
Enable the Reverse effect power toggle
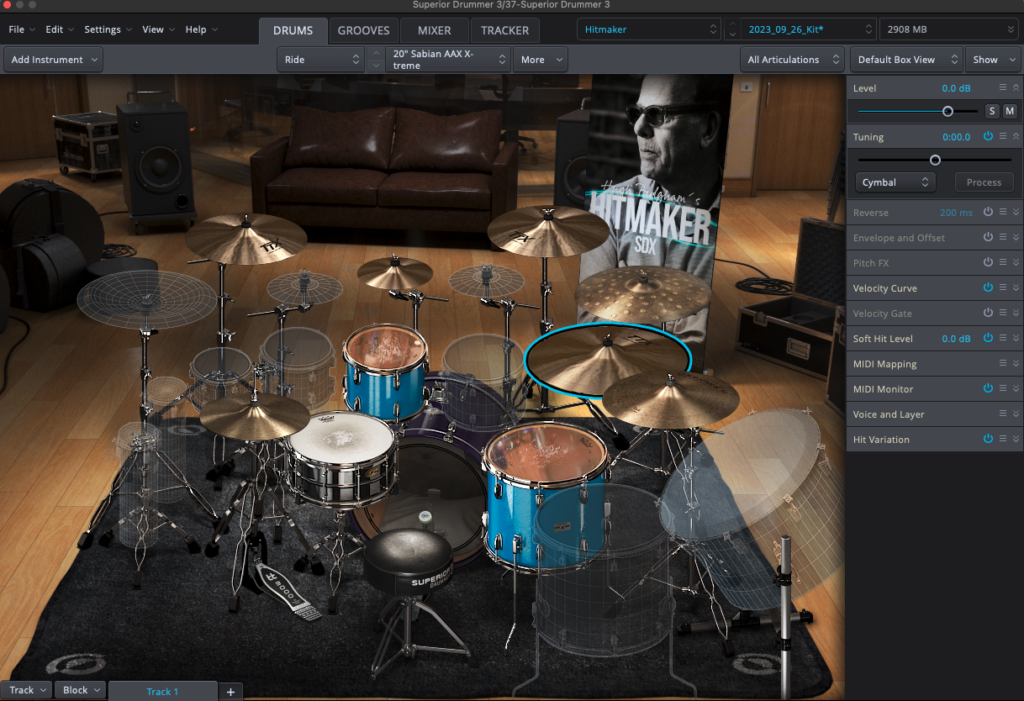click(x=988, y=212)
